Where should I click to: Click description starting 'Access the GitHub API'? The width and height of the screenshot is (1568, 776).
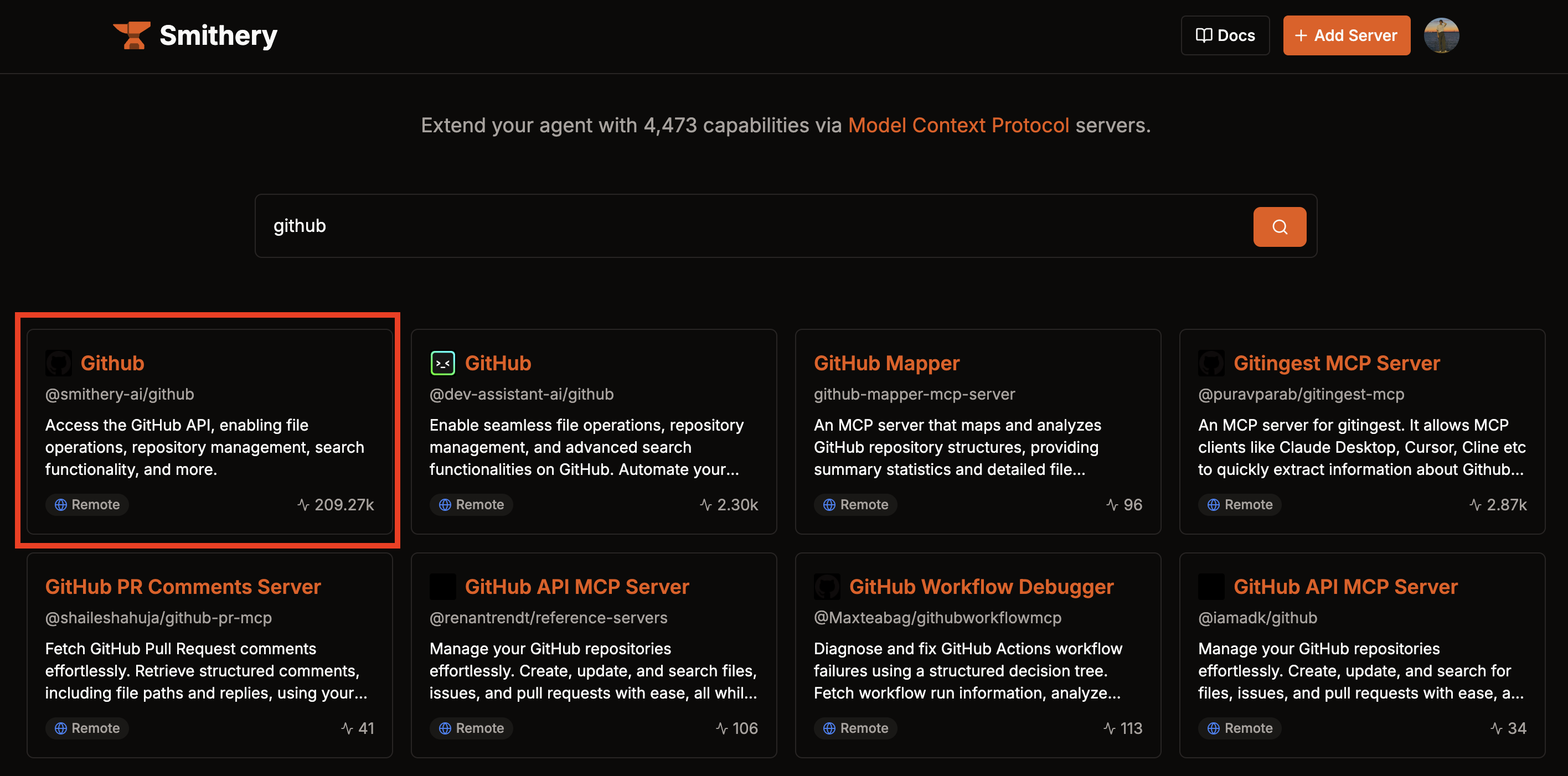click(x=205, y=447)
